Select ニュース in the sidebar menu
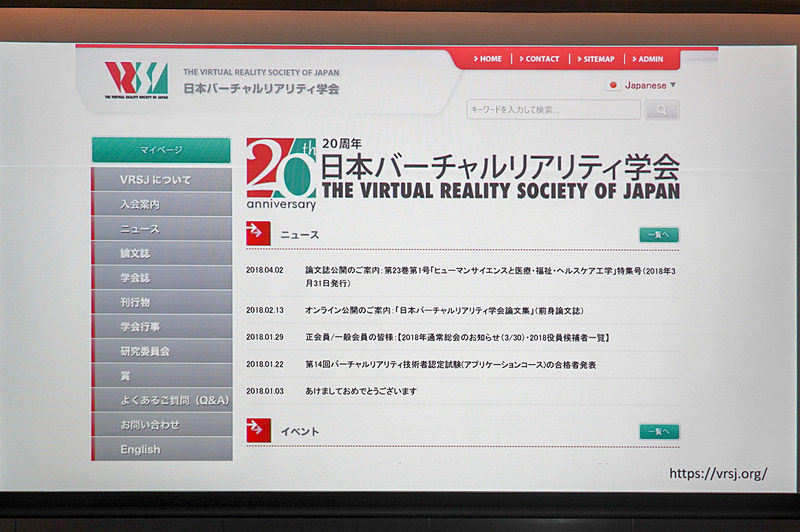 point(162,229)
